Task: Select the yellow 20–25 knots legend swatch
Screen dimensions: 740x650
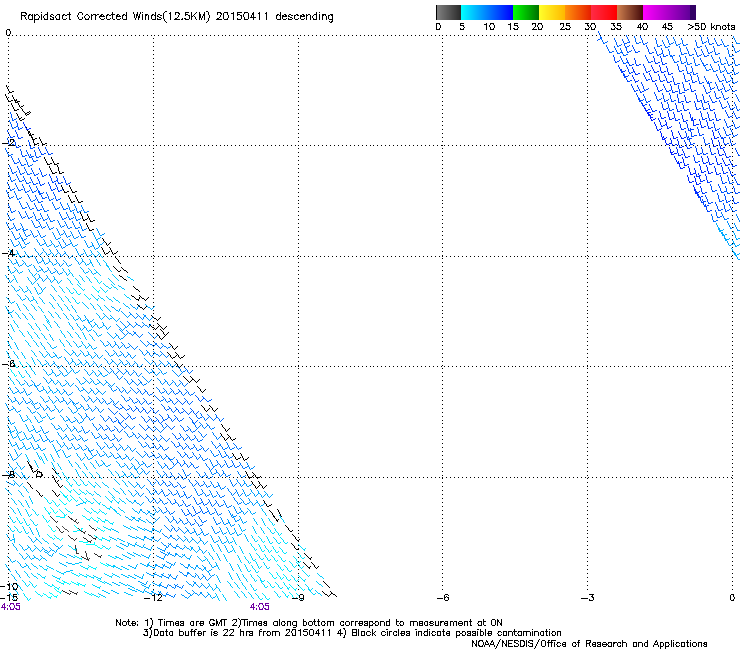Action: click(552, 12)
